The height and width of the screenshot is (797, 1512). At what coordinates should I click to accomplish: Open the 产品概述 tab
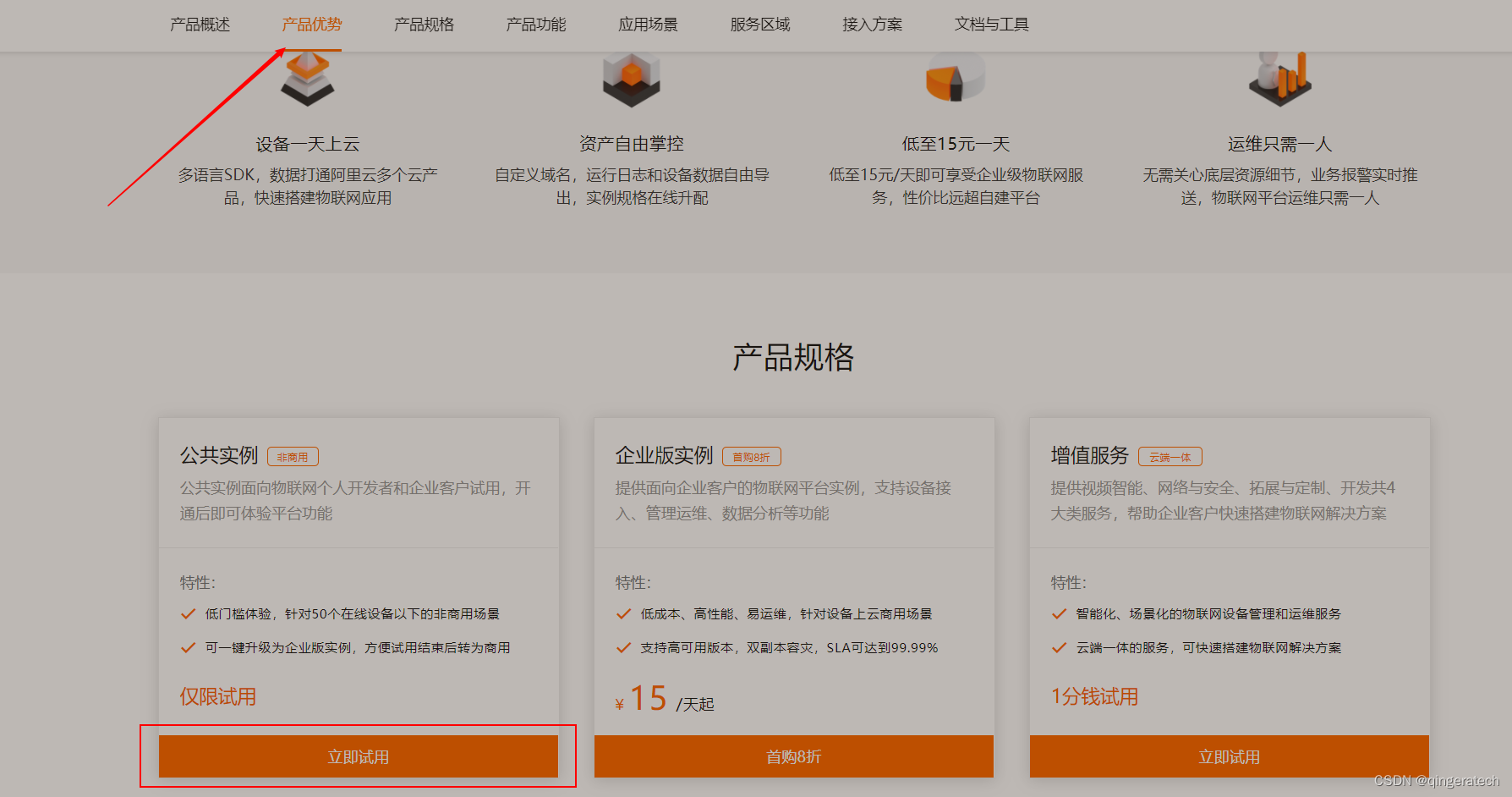point(200,25)
